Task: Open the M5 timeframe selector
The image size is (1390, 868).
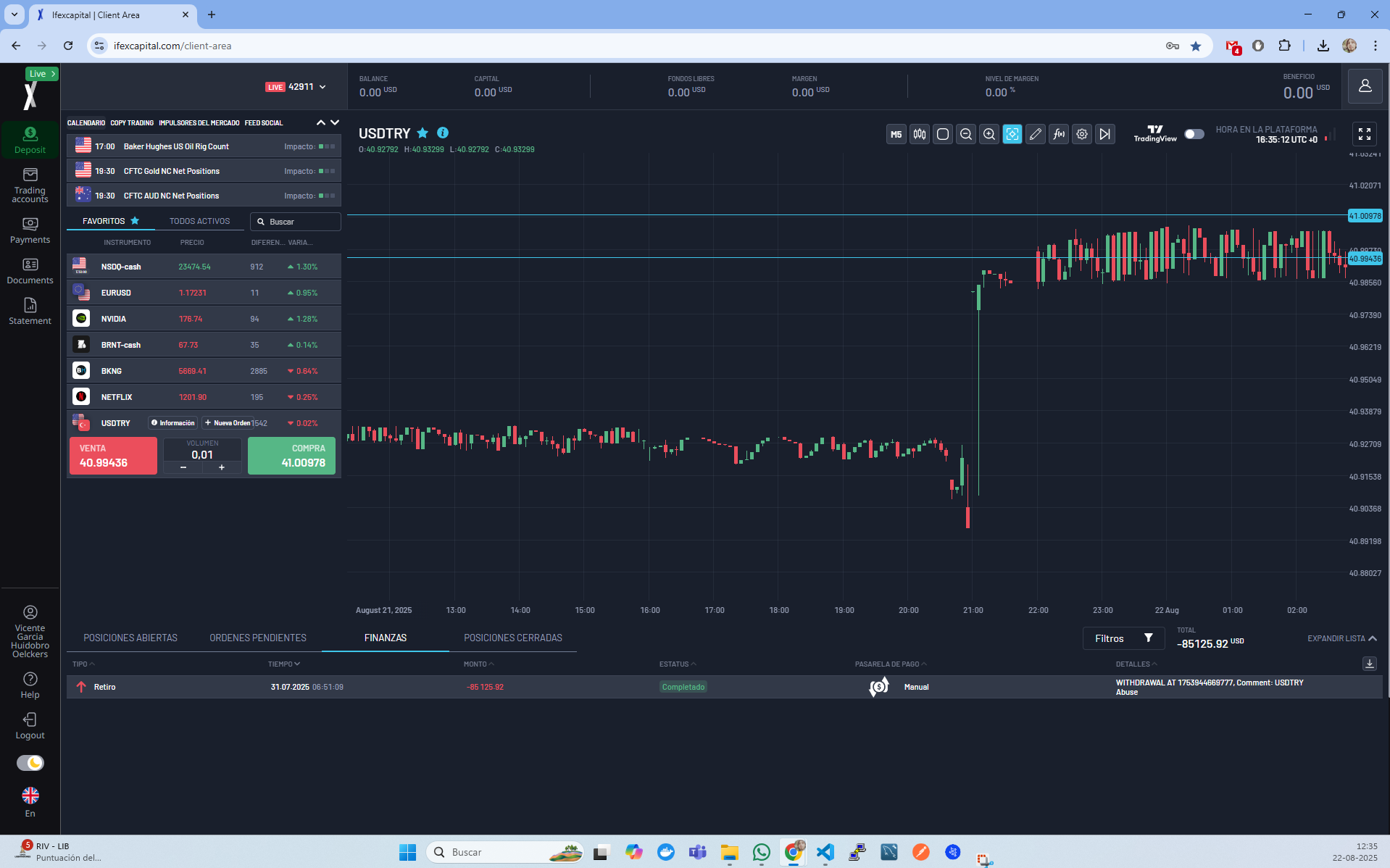Action: point(896,134)
